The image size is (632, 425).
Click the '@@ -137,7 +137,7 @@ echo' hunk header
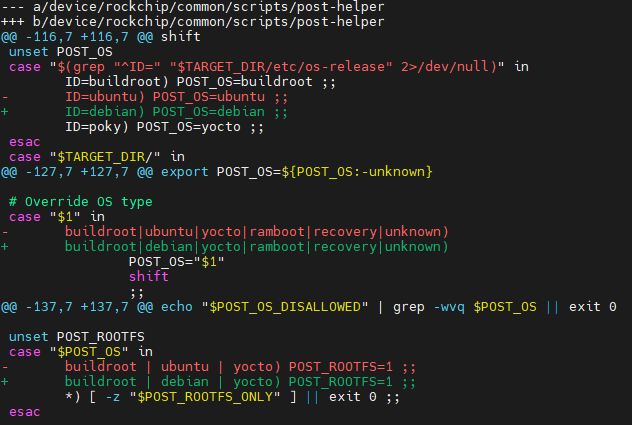pos(309,307)
